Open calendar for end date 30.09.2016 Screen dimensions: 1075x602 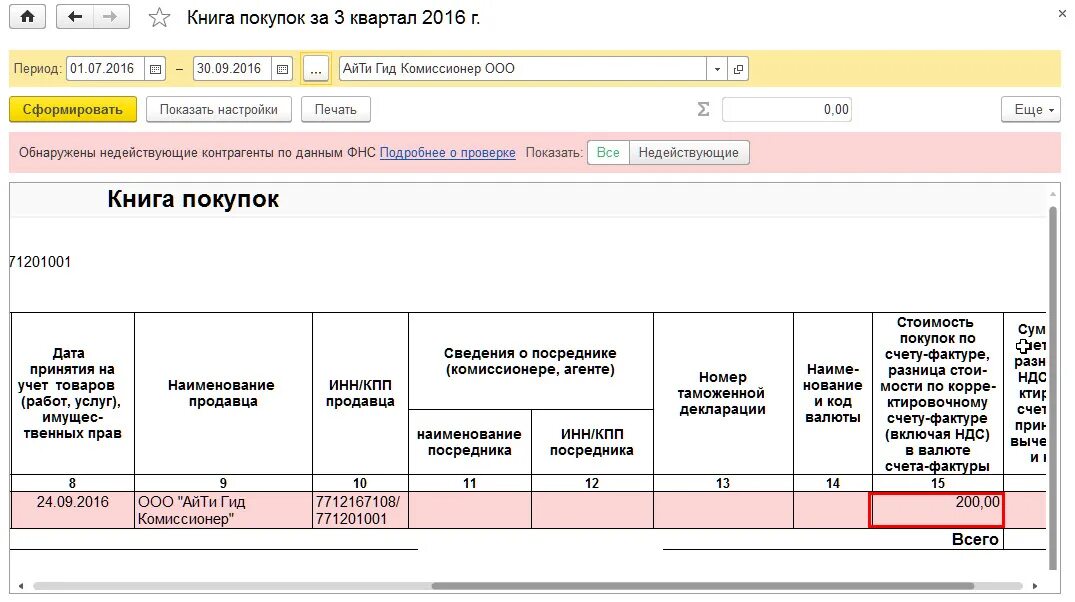tap(282, 69)
